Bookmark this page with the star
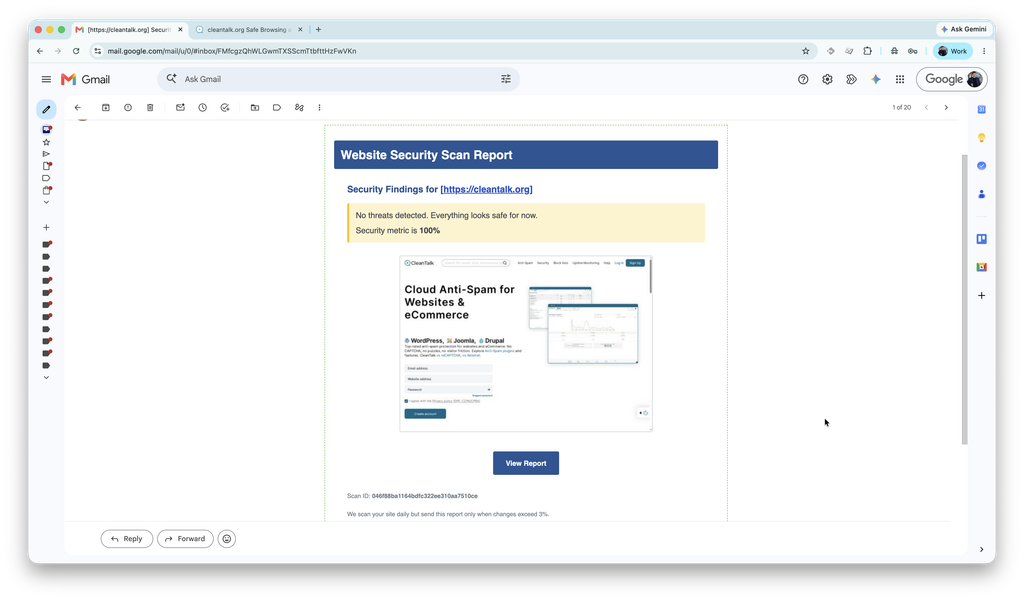 pyautogui.click(x=806, y=51)
